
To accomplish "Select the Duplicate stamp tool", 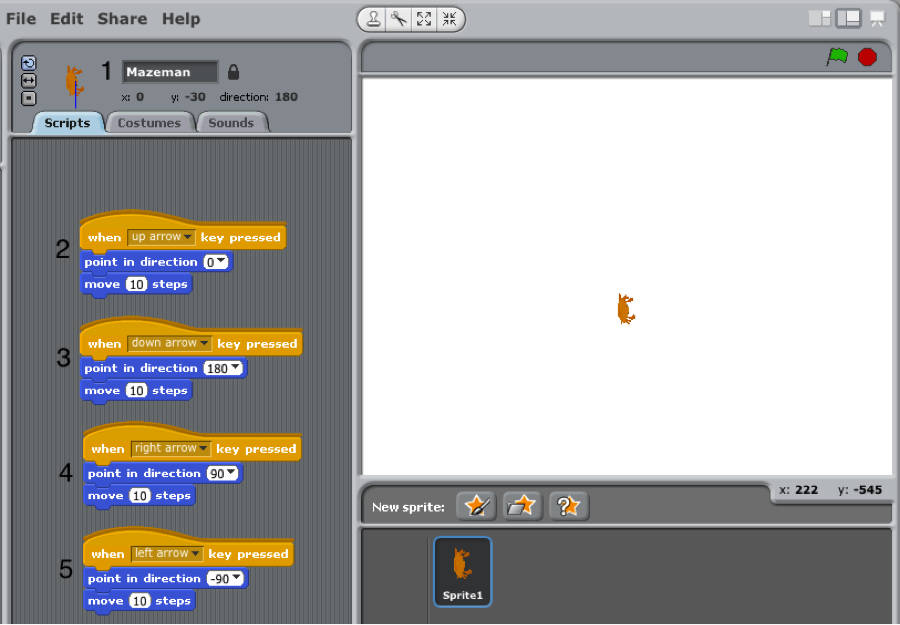I will pyautogui.click(x=372, y=19).
